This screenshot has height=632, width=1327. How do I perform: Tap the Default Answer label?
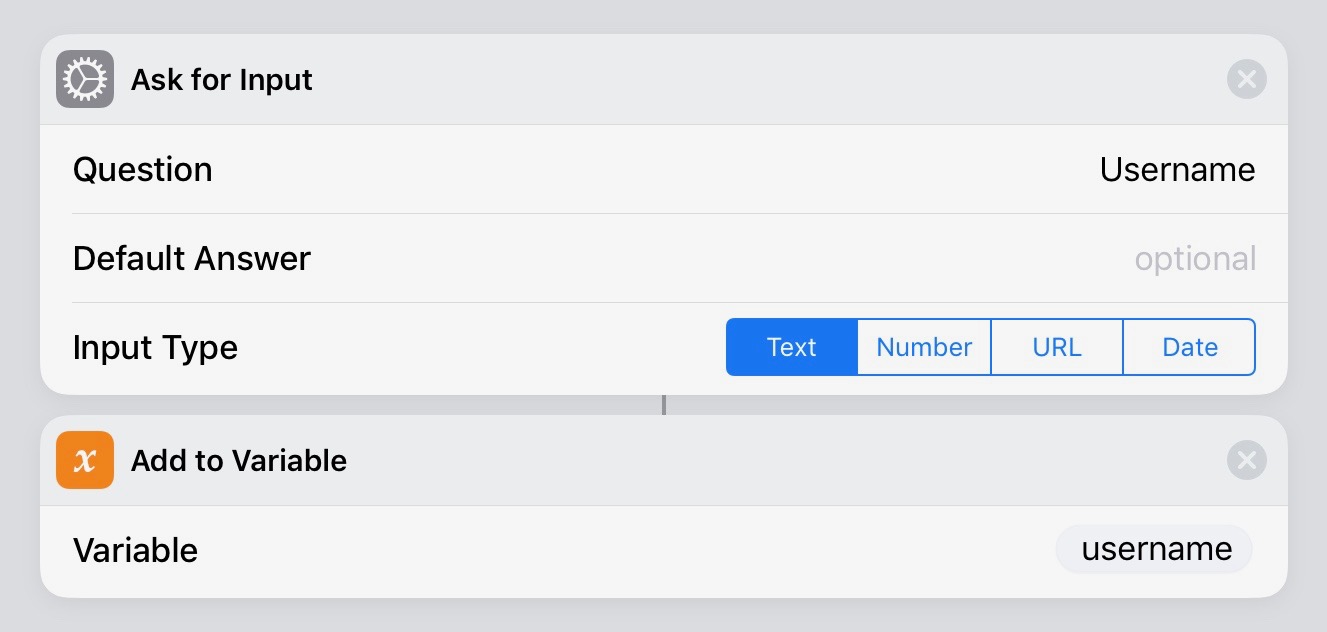point(192,259)
